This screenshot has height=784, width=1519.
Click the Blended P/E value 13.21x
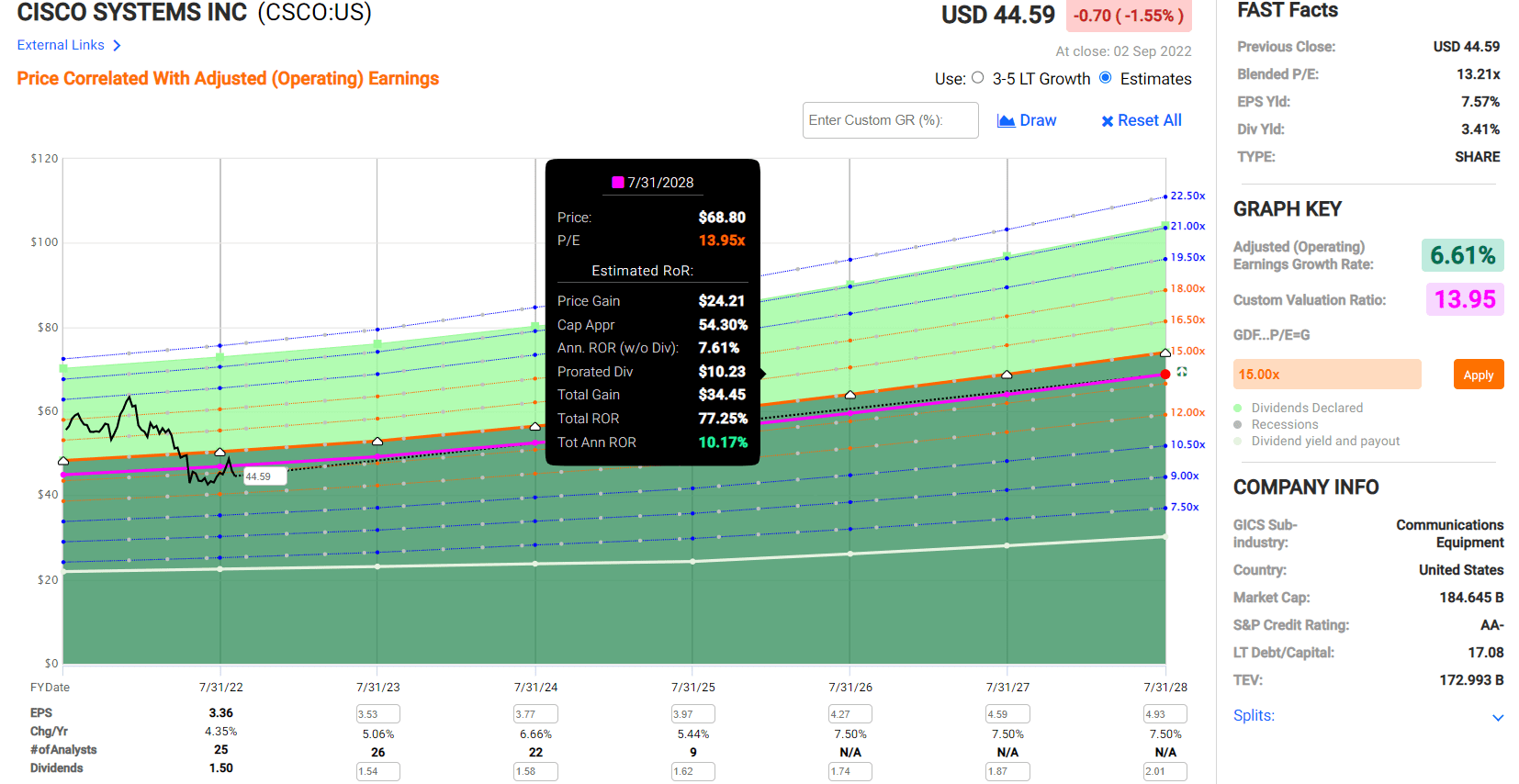pyautogui.click(x=1479, y=74)
